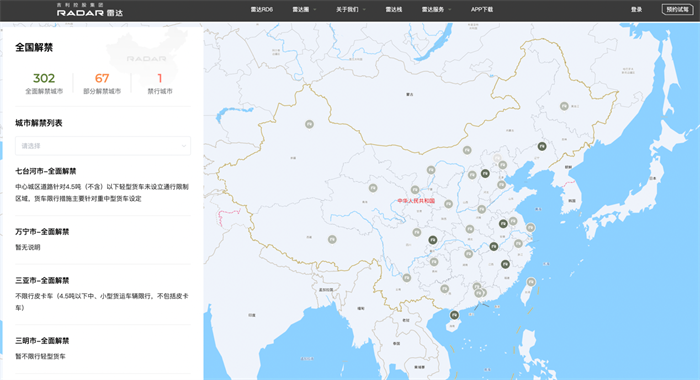Click the dark Anhui map marker
The image size is (700, 380).
[x=503, y=224]
